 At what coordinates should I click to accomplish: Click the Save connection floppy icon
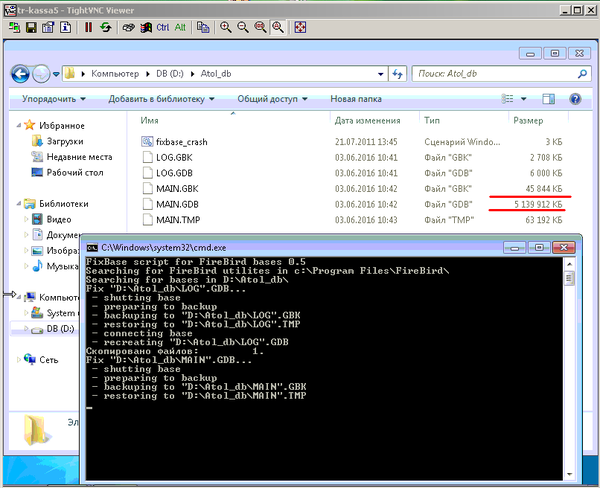(x=31, y=27)
